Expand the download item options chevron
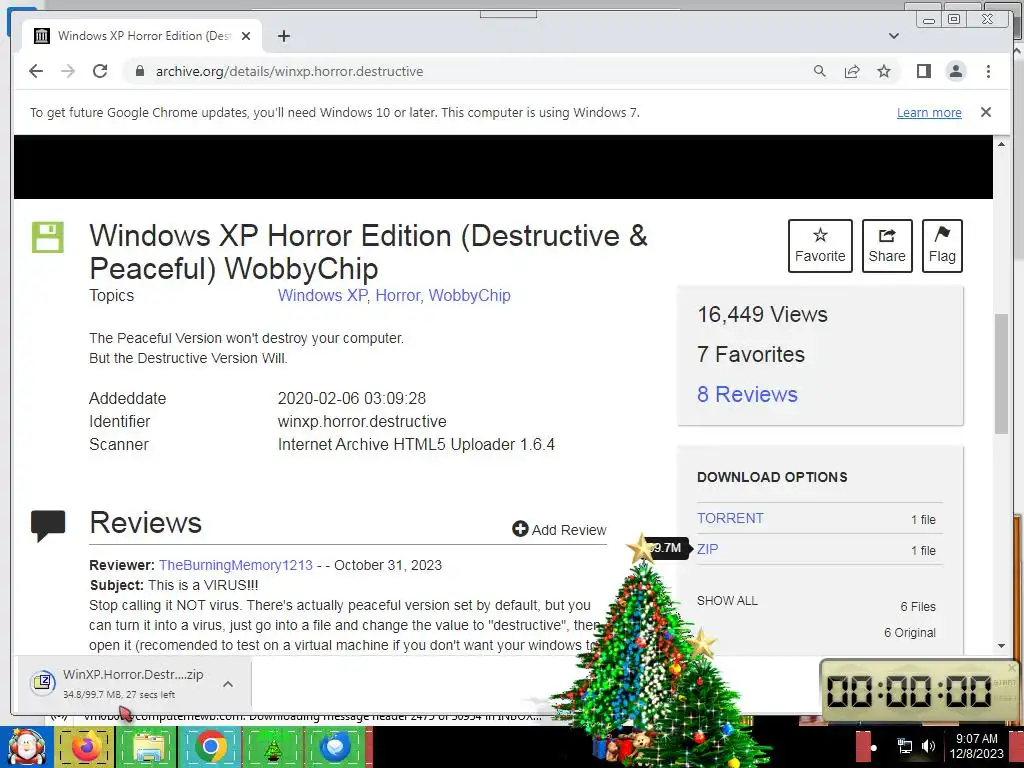This screenshot has width=1024, height=768. click(x=228, y=684)
